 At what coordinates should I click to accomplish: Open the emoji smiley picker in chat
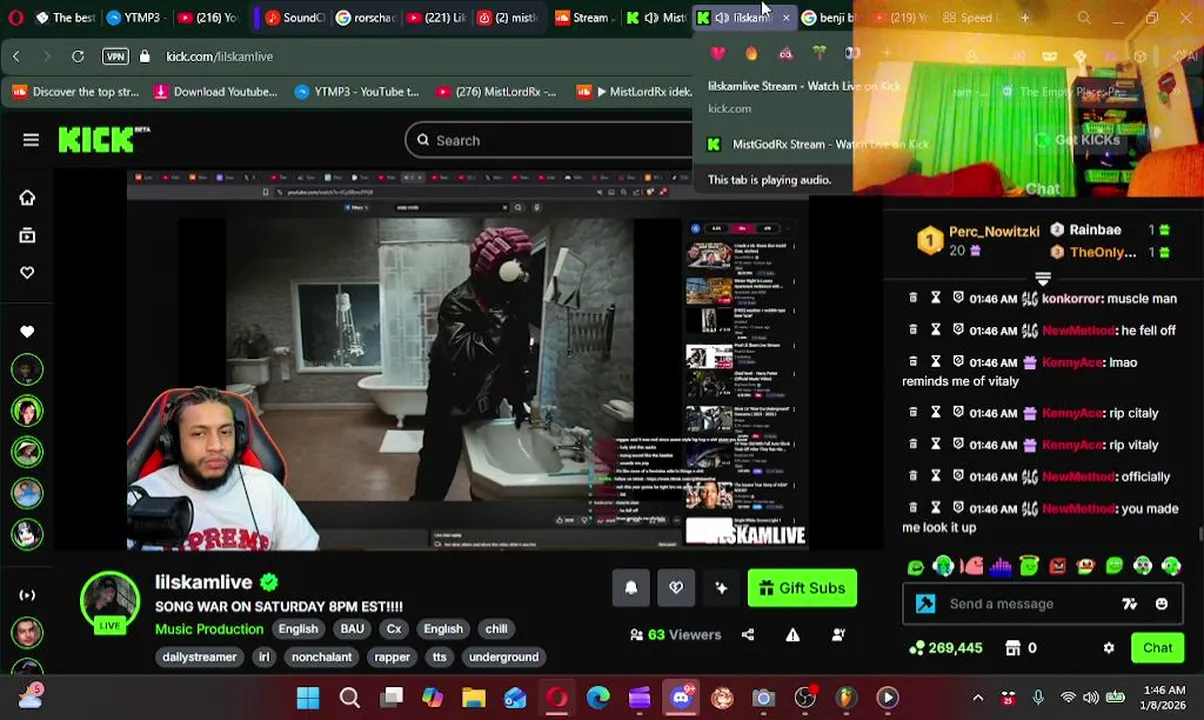[x=1161, y=604]
